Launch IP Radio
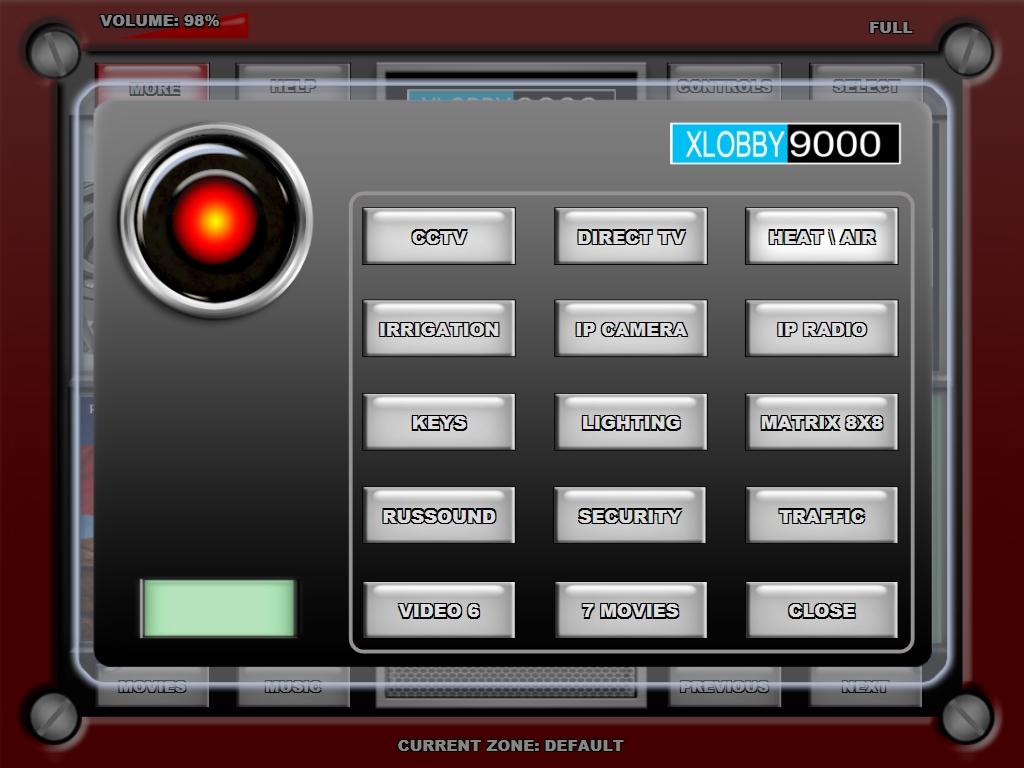 pos(822,328)
